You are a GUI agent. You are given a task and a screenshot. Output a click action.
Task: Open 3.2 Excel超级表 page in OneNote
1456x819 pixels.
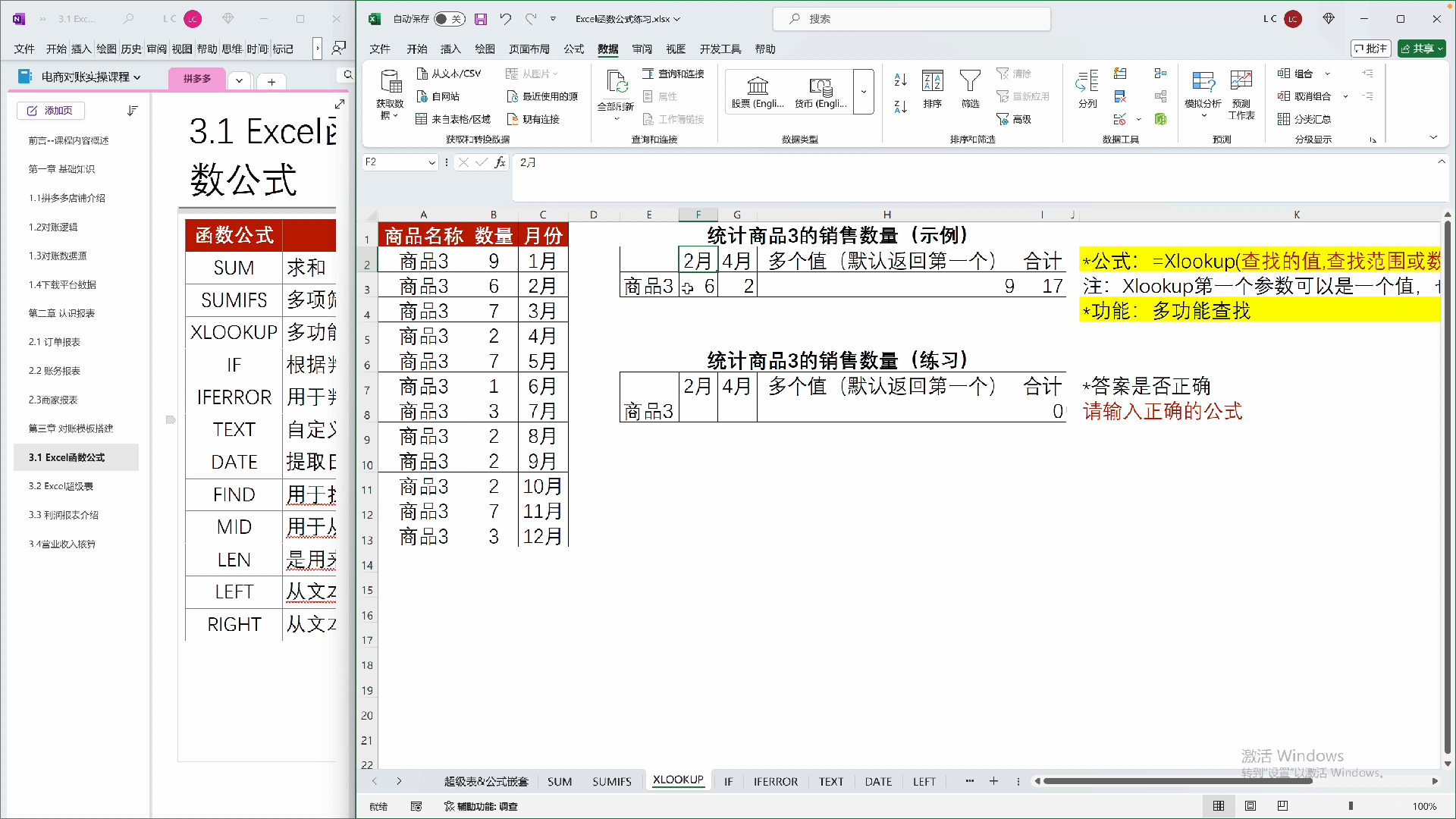[76, 486]
